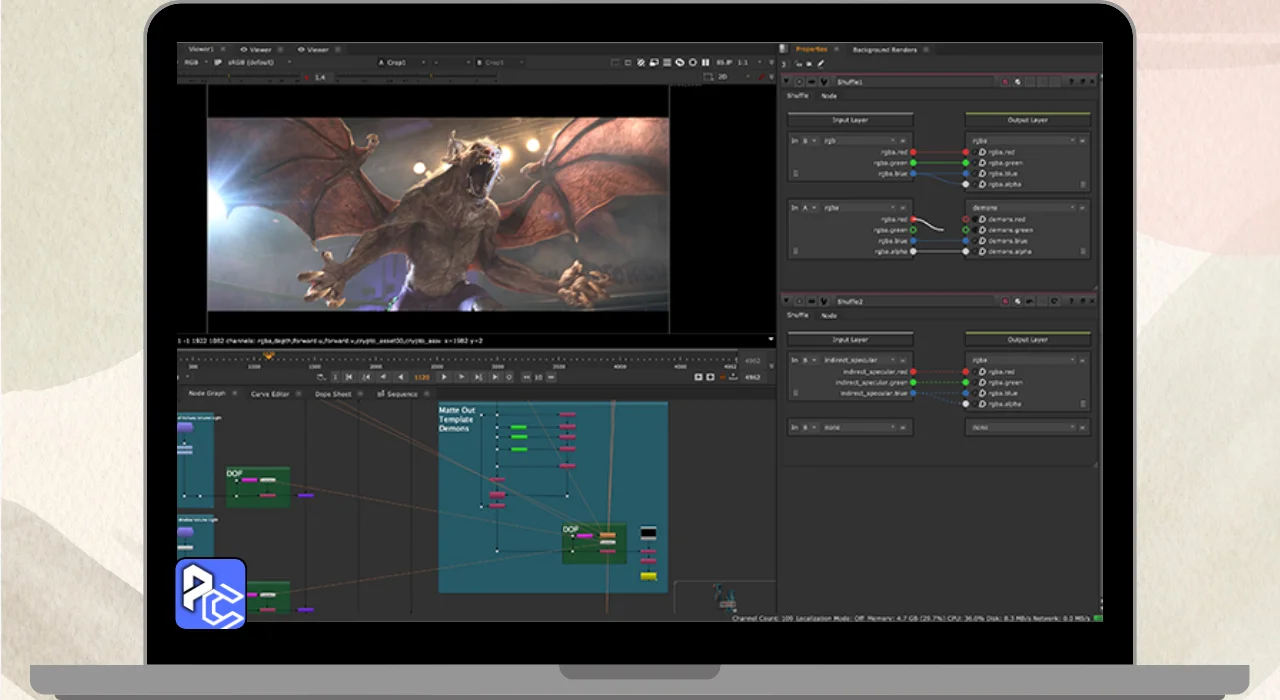The height and width of the screenshot is (700, 1280).
Task: Toggle the rgba.green input channel of In A
Action: click(x=913, y=230)
